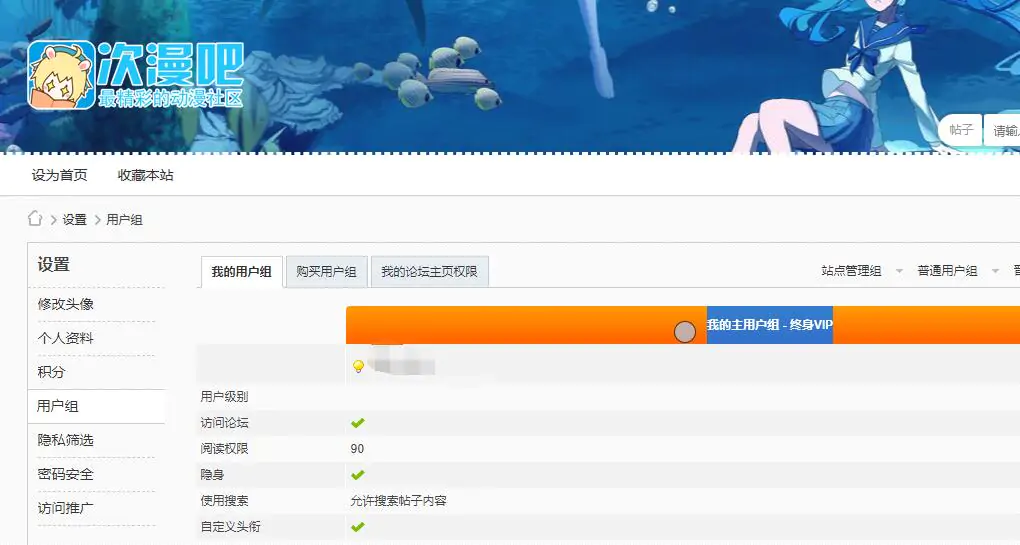The width and height of the screenshot is (1020, 545).
Task: Select 用户组 in settings sidebar
Action: [96, 406]
